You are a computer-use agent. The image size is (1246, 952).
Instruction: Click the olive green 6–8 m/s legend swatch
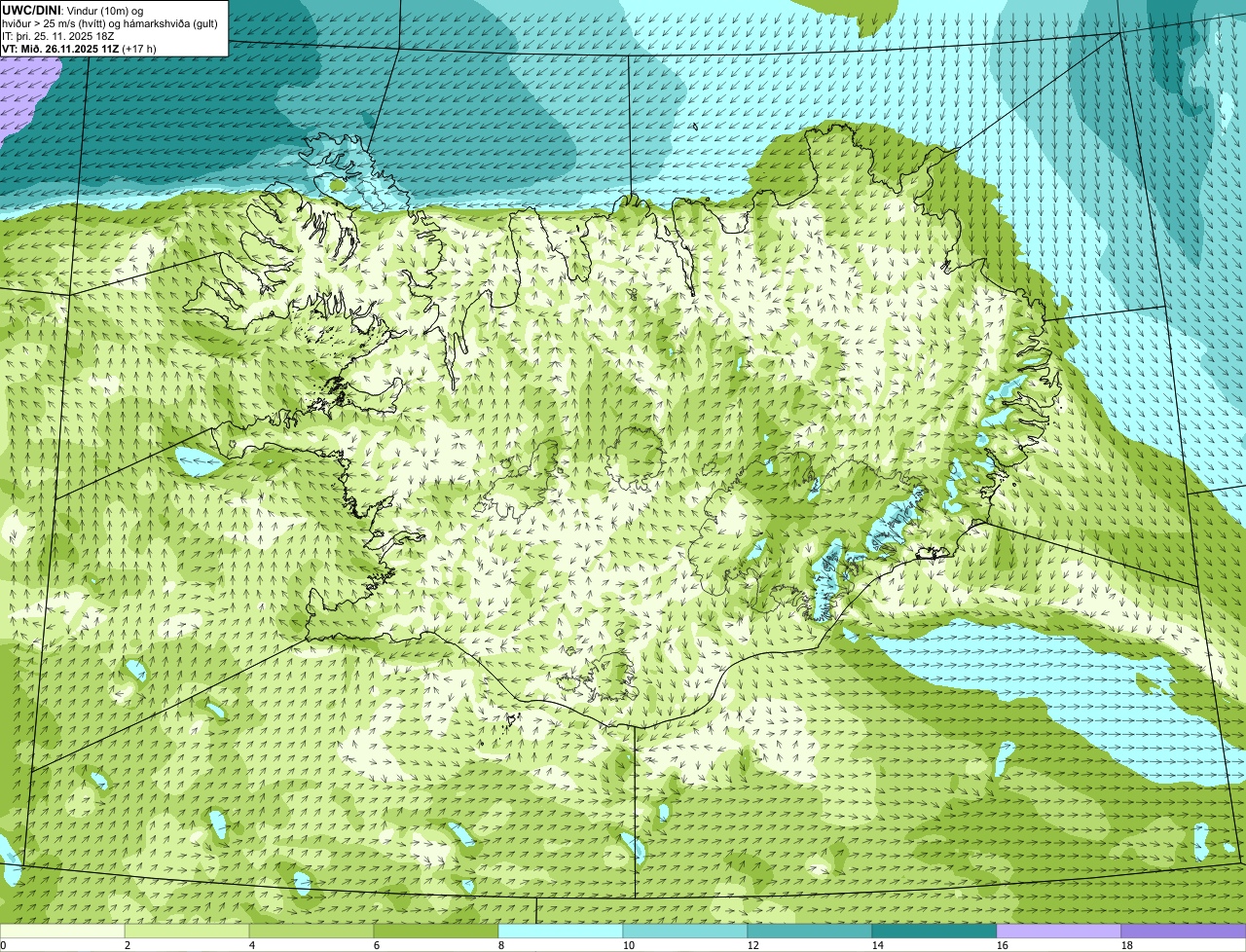pos(436,931)
